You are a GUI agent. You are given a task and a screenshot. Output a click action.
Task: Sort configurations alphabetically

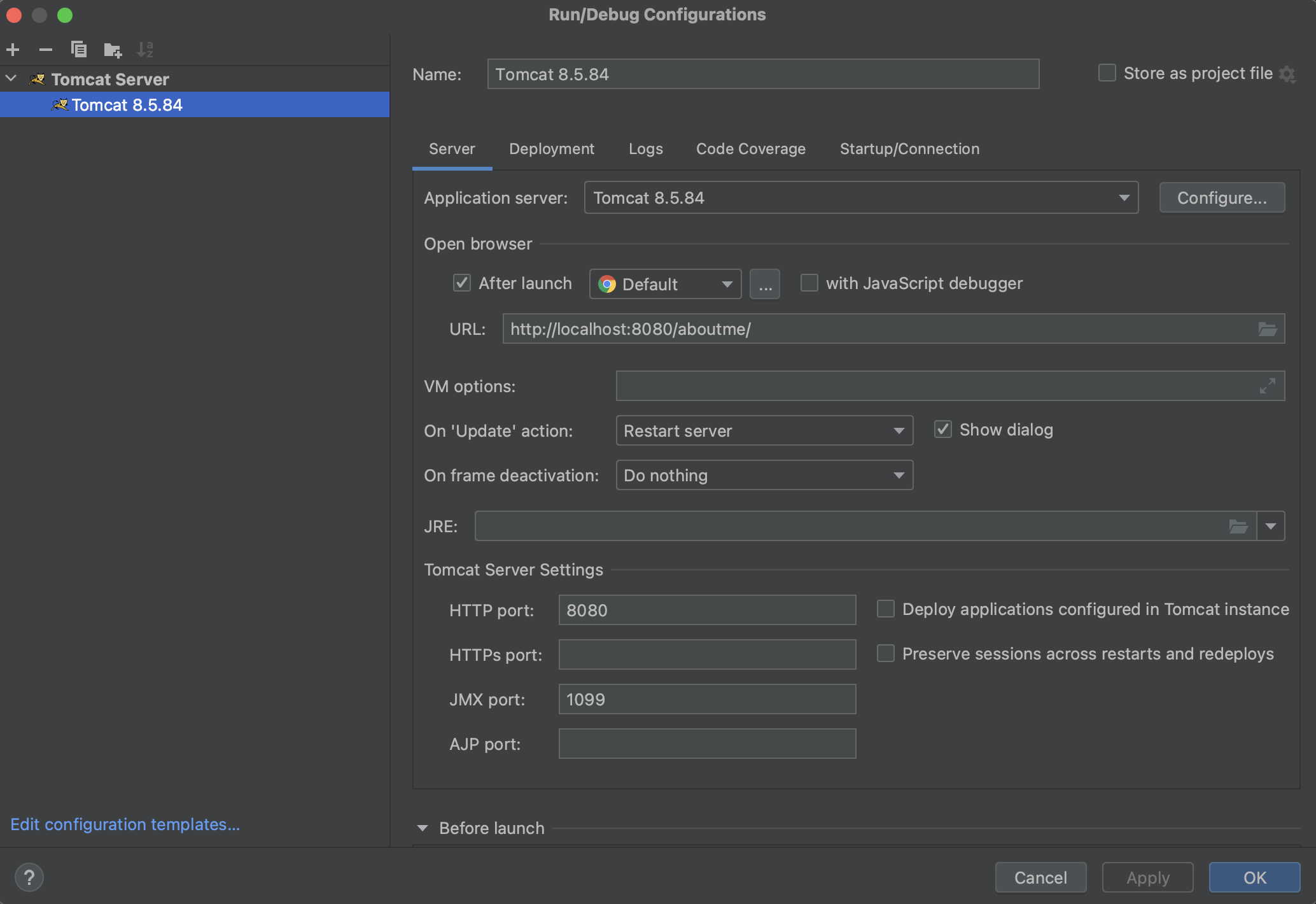pyautogui.click(x=146, y=50)
